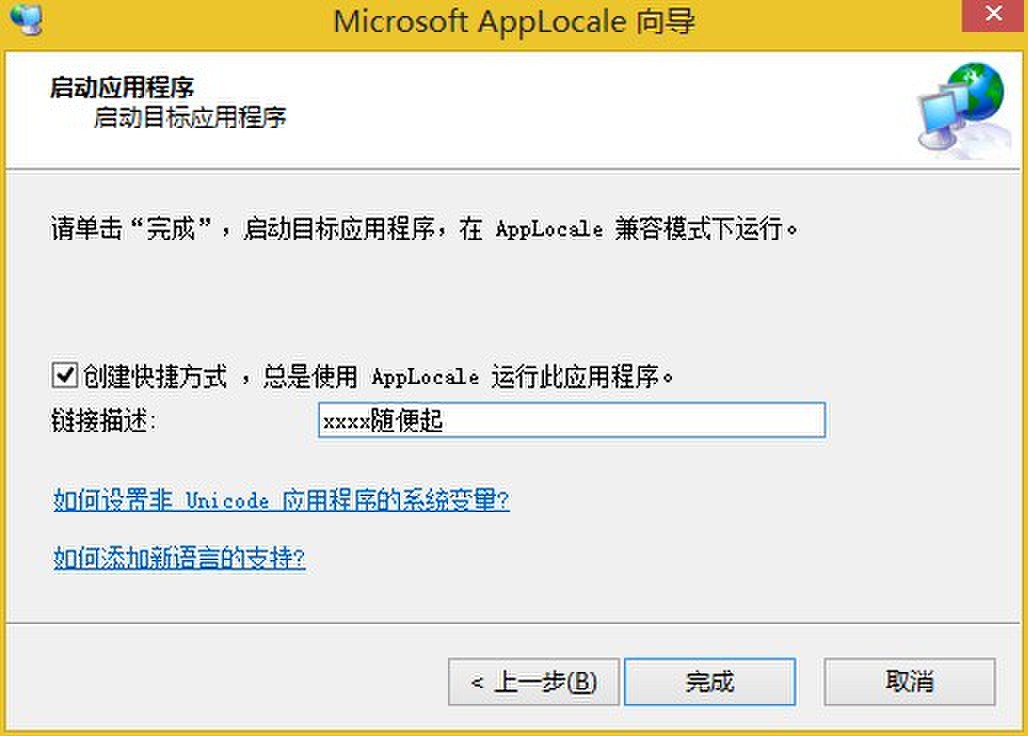Uncheck the 创建快捷方式 checkbox

(x=65, y=376)
